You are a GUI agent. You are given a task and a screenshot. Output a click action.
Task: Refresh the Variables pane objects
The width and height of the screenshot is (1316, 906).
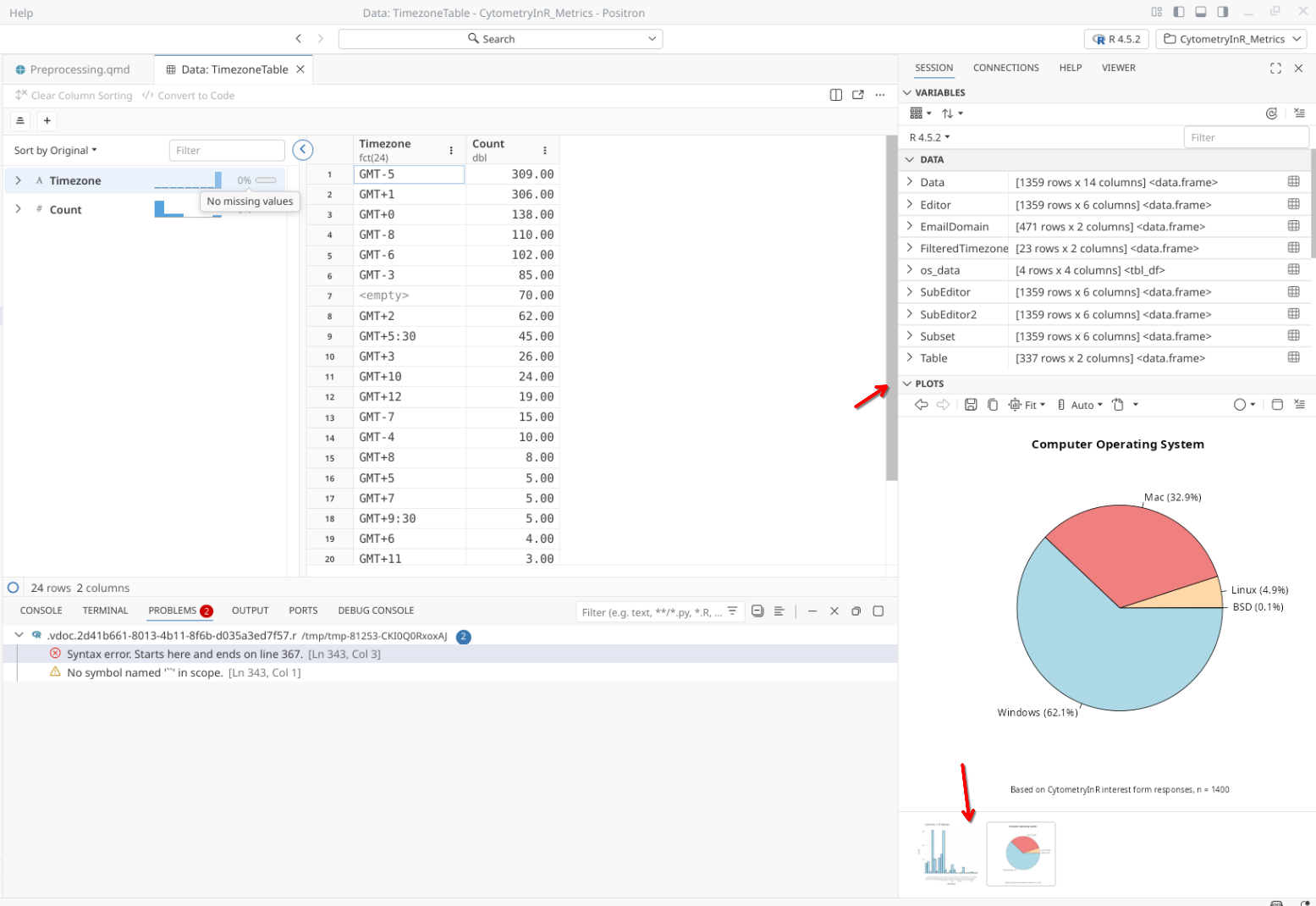click(x=1271, y=113)
